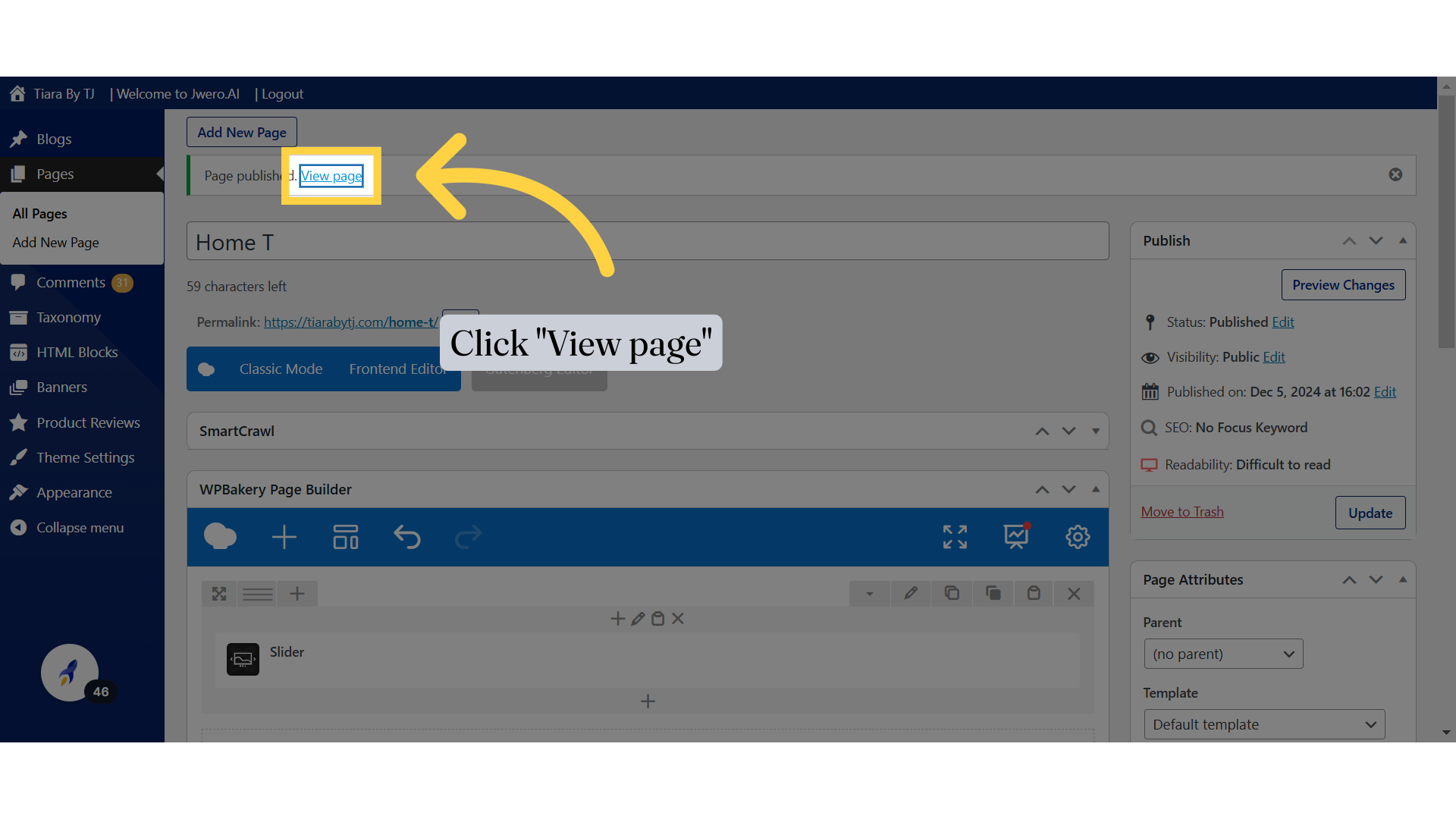Open Appearance sidebar item

point(74,492)
